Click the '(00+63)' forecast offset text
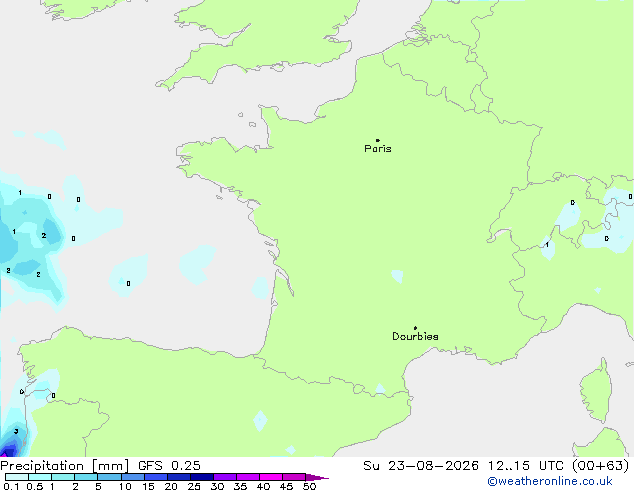This screenshot has height=490, width=634. [601, 466]
